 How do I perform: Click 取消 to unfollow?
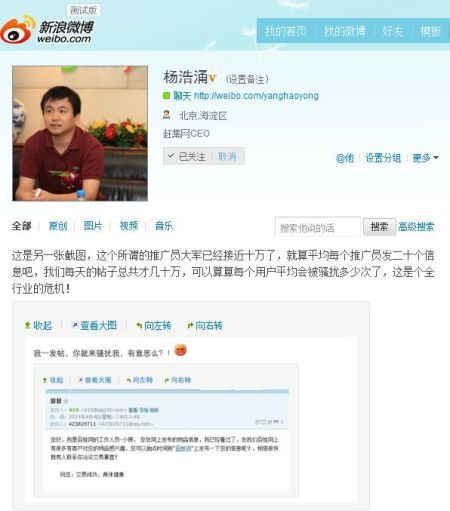tap(227, 156)
